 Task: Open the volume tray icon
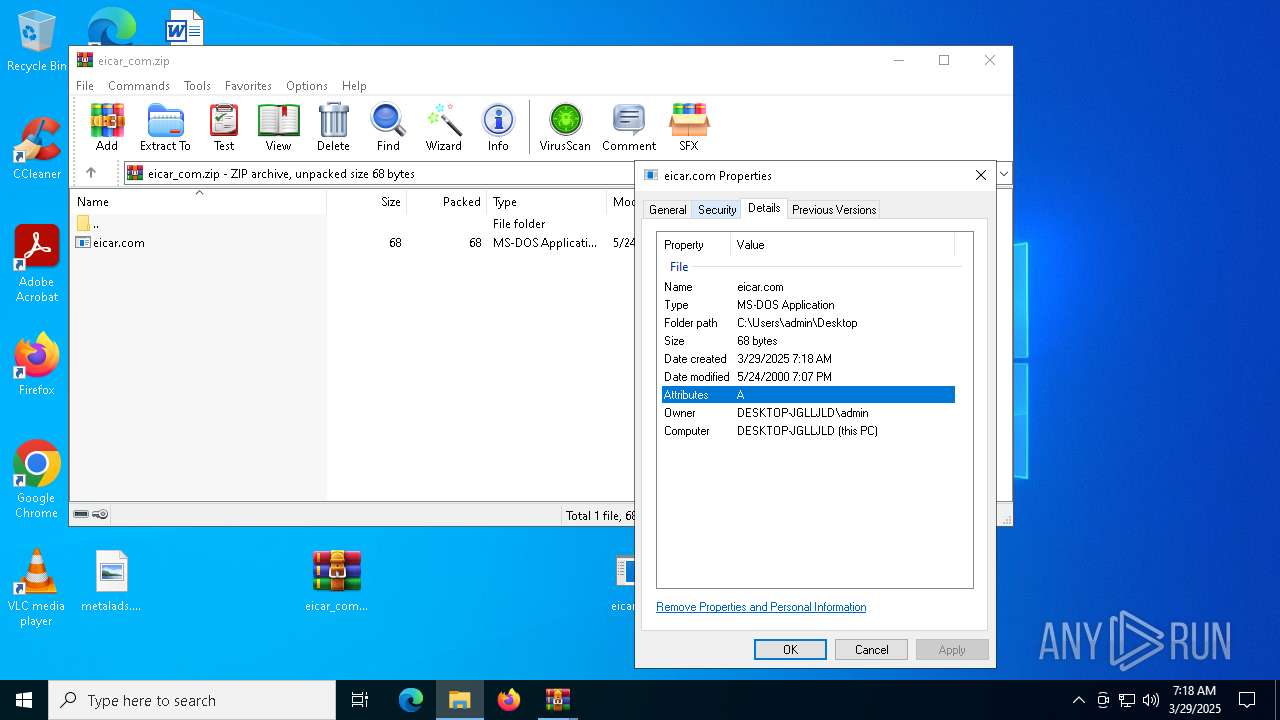pos(1151,700)
